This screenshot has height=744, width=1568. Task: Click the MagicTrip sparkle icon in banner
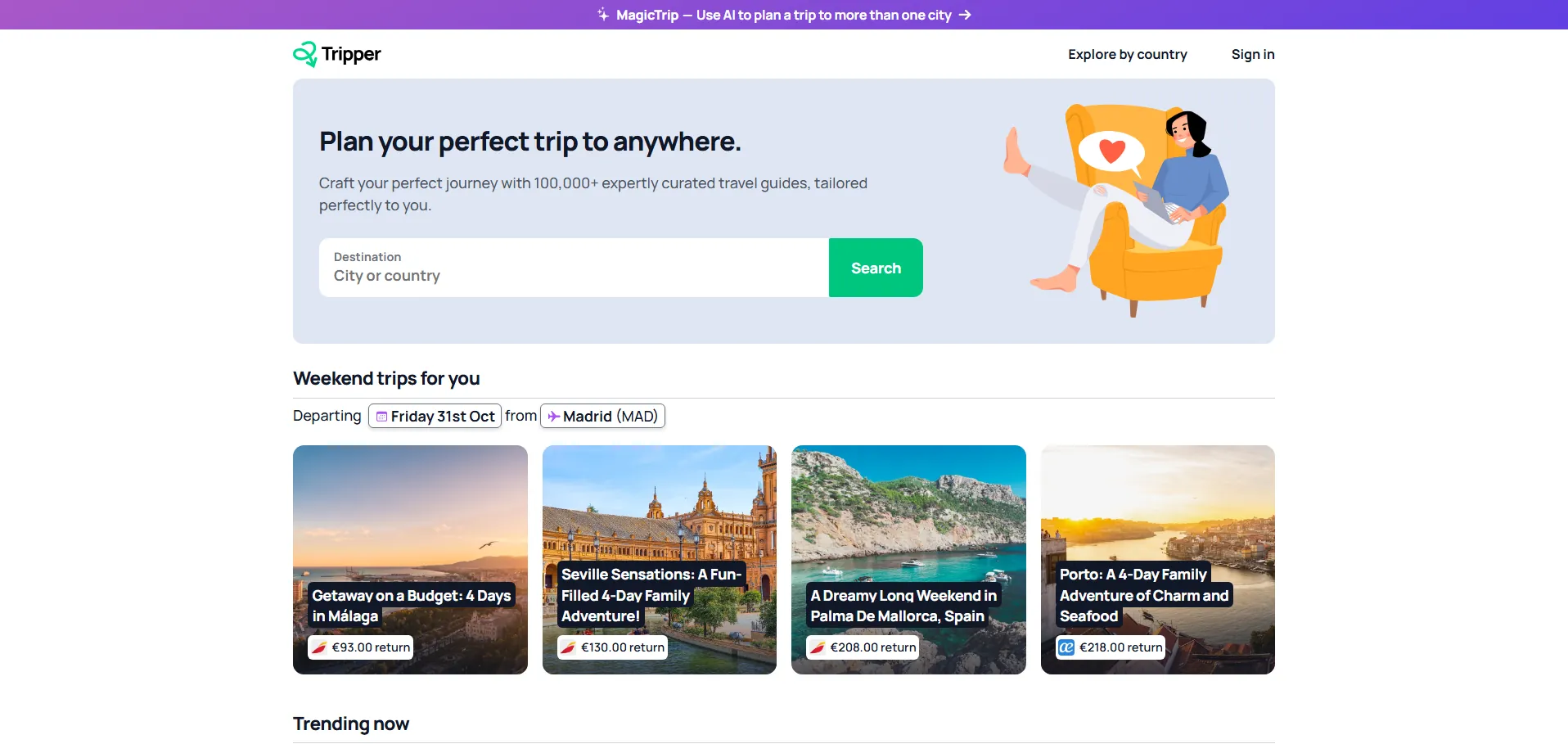(x=603, y=15)
